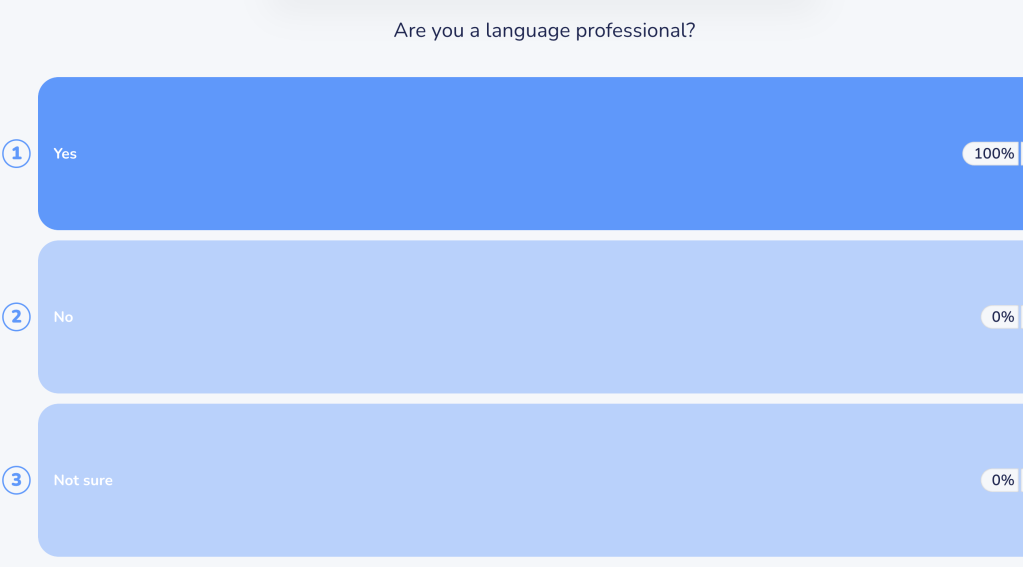Click the cut-off element right of No's 0% badge
The height and width of the screenshot is (567, 1023).
coord(1021,317)
